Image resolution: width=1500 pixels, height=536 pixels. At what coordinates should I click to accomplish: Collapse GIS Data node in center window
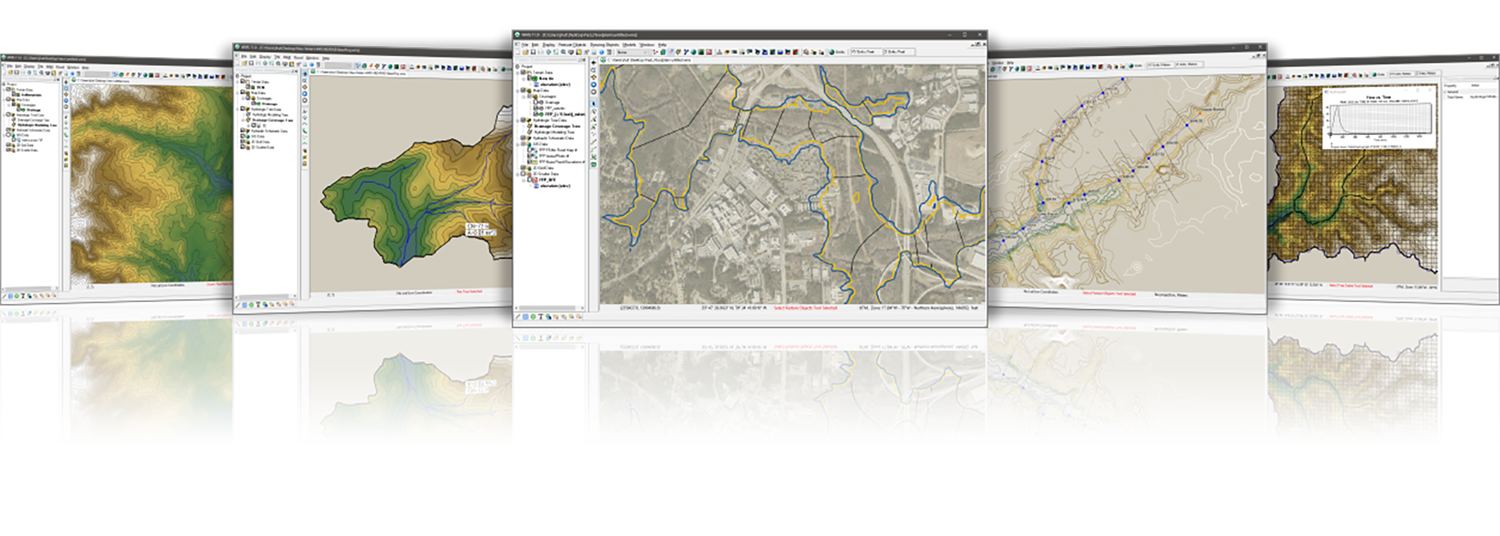pyautogui.click(x=517, y=144)
